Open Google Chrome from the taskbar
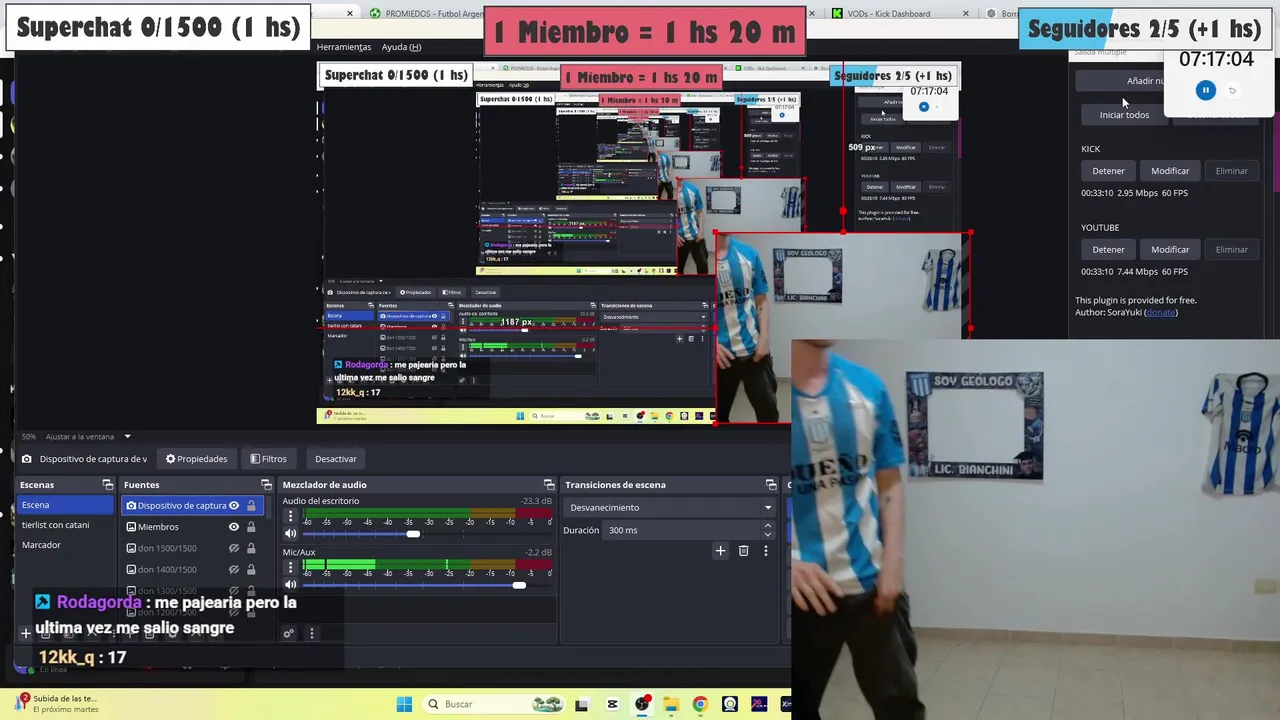The height and width of the screenshot is (720, 1280). tap(700, 704)
